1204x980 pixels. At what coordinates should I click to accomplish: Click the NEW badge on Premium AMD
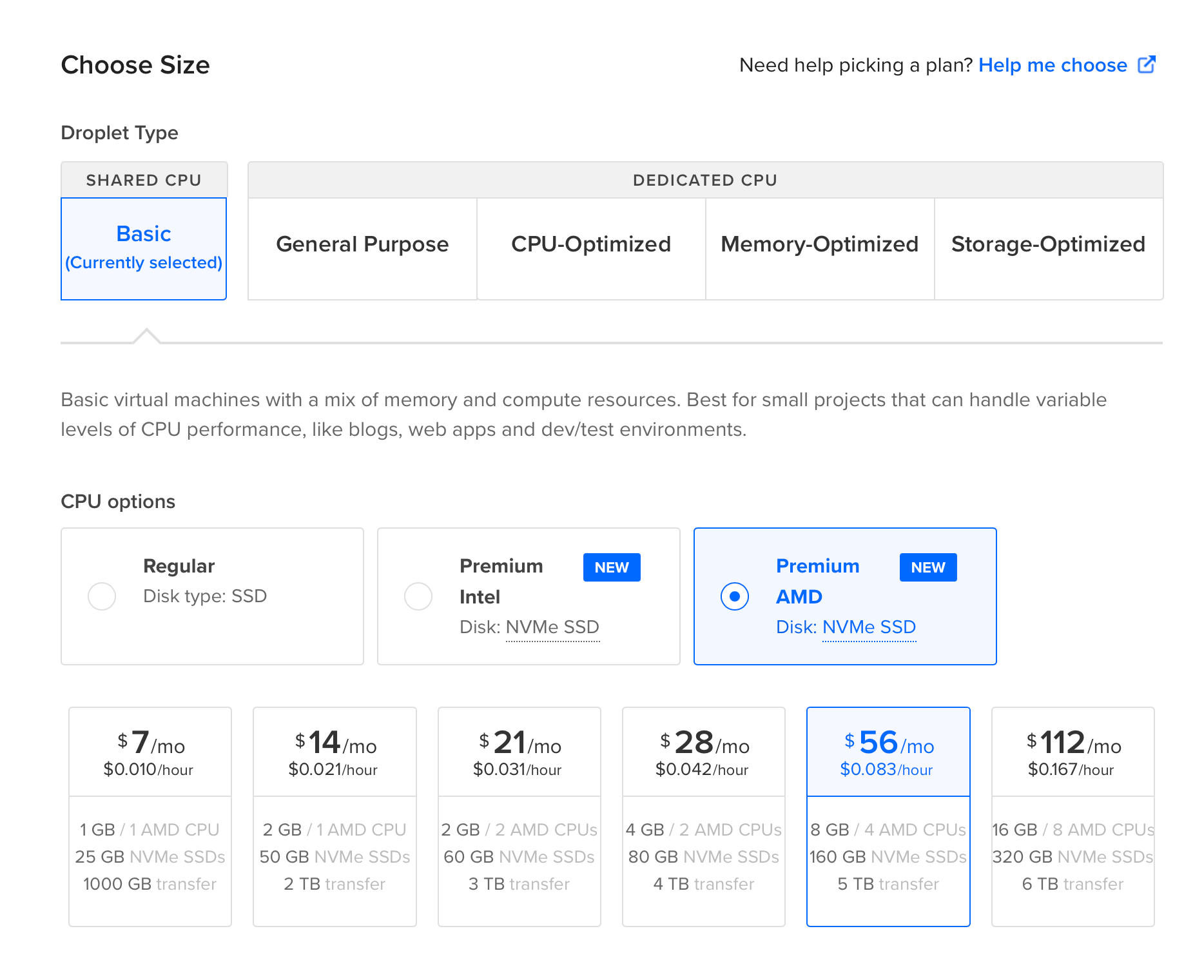click(927, 567)
